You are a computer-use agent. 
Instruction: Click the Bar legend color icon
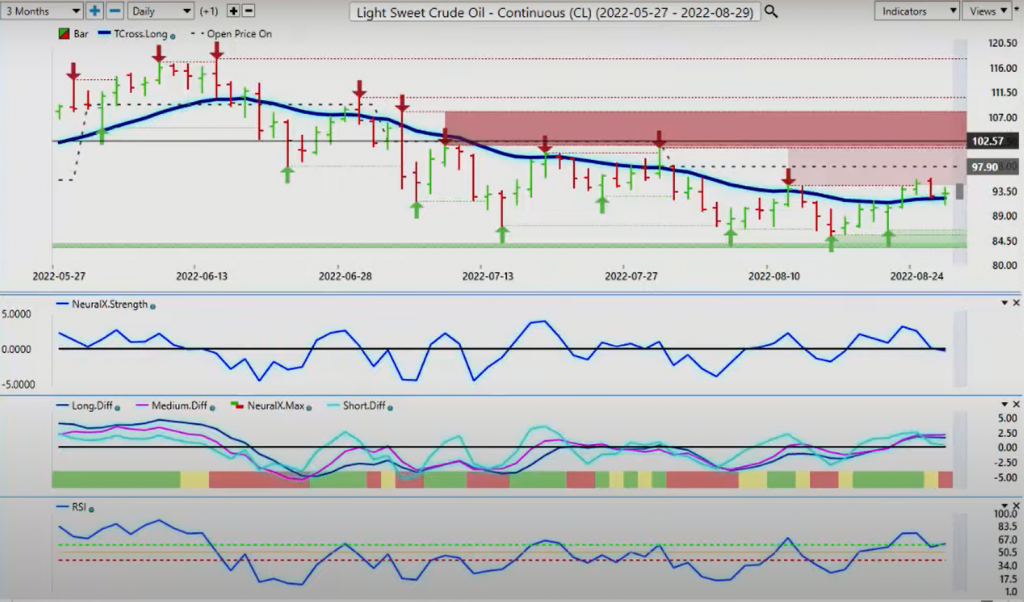pyautogui.click(x=64, y=34)
